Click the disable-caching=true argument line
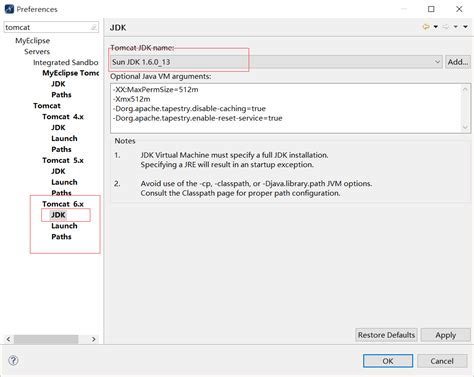The width and height of the screenshot is (474, 377). tap(189, 109)
